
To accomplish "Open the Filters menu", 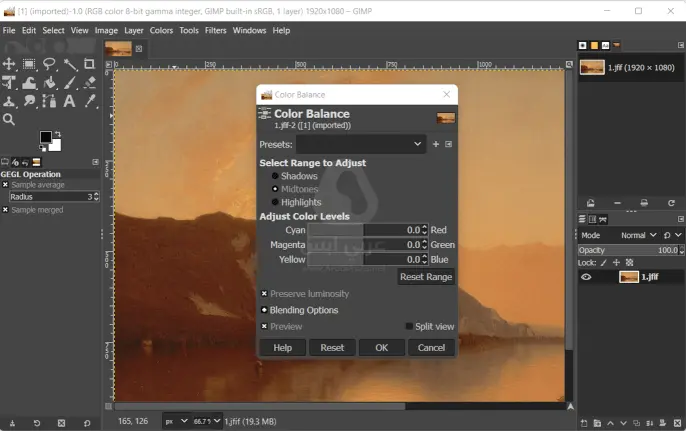I will pyautogui.click(x=215, y=30).
